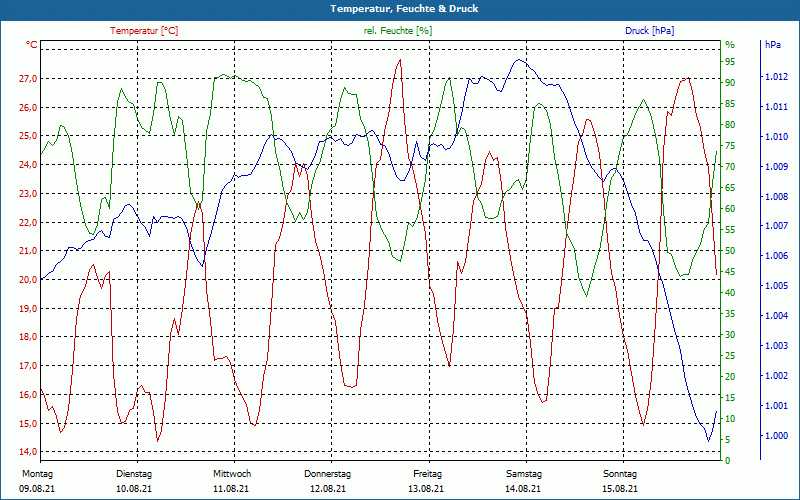Image resolution: width=800 pixels, height=500 pixels.
Task: Click the Druck [hPa] legend label
Action: tap(649, 31)
